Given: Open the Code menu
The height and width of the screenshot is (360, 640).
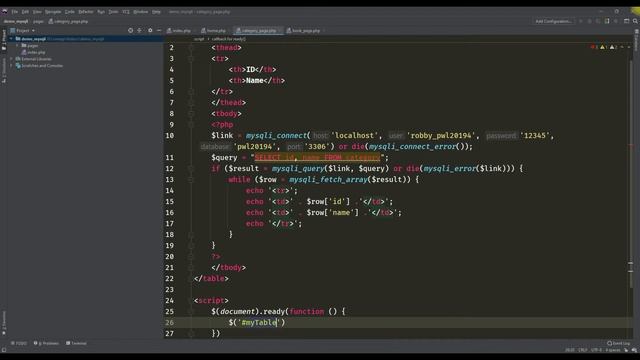Looking at the screenshot, I should 70,12.
